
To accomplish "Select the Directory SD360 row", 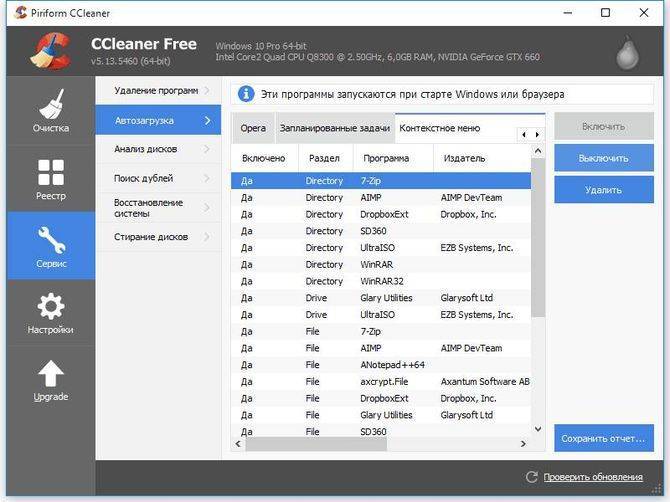I will click(x=381, y=231).
